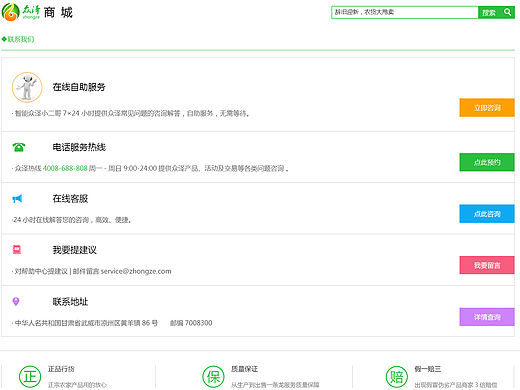
Task: Click the magnifier search icon
Action: (x=507, y=12)
